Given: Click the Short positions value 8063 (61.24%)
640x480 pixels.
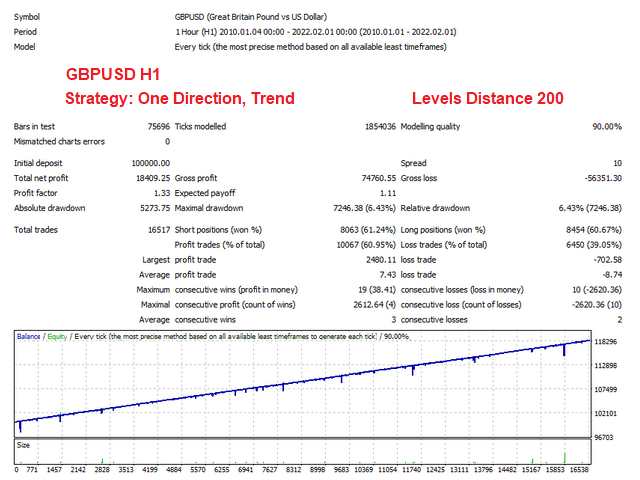Looking at the screenshot, I should 368,230.
